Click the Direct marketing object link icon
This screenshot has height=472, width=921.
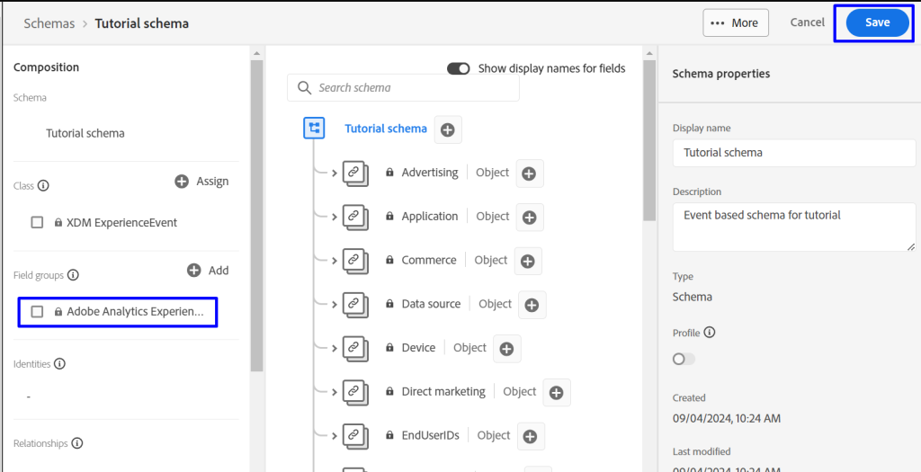[355, 392]
